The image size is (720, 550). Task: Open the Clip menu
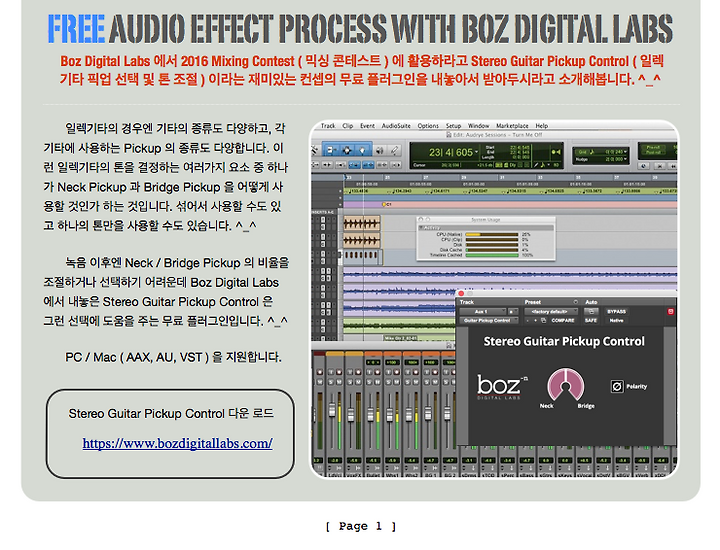point(348,126)
